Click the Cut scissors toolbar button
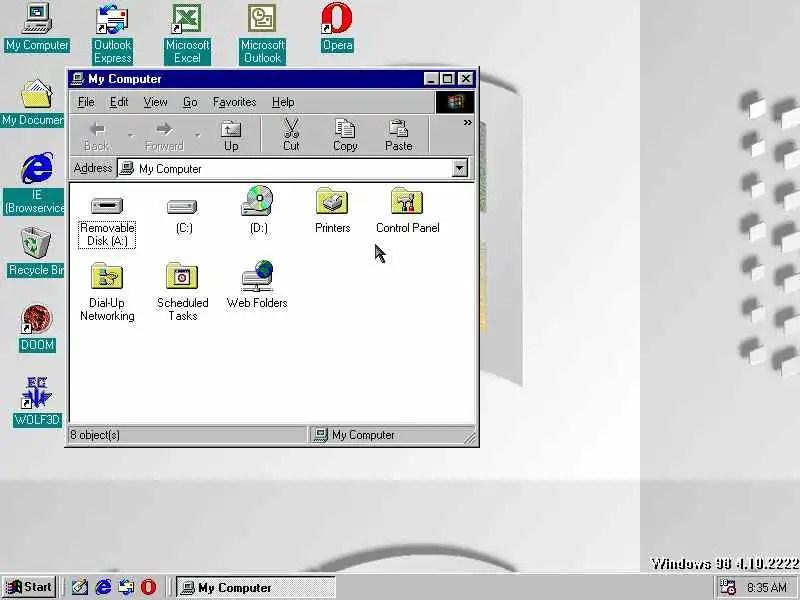The height and width of the screenshot is (600, 800). 291,134
